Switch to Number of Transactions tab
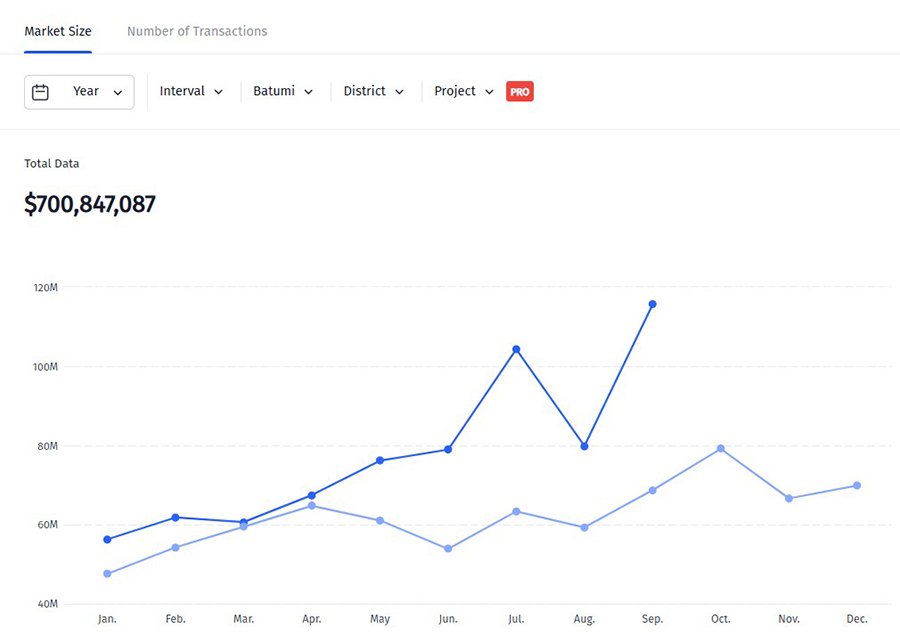900x636 pixels. pos(197,31)
